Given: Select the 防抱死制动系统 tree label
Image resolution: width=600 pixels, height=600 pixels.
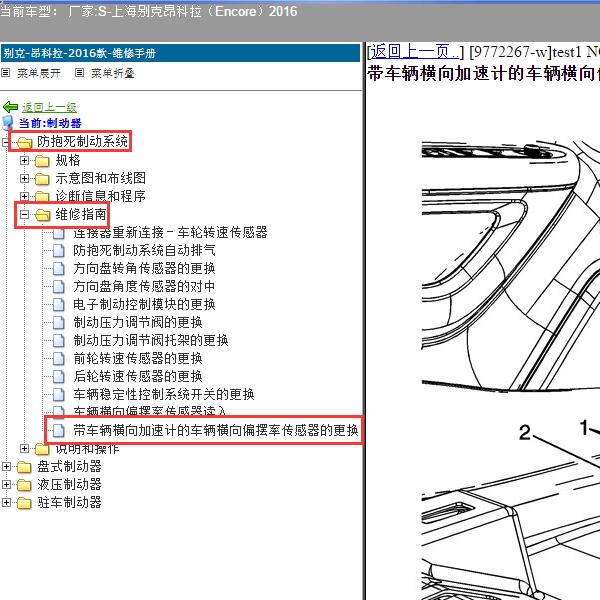Looking at the screenshot, I should 82,142.
